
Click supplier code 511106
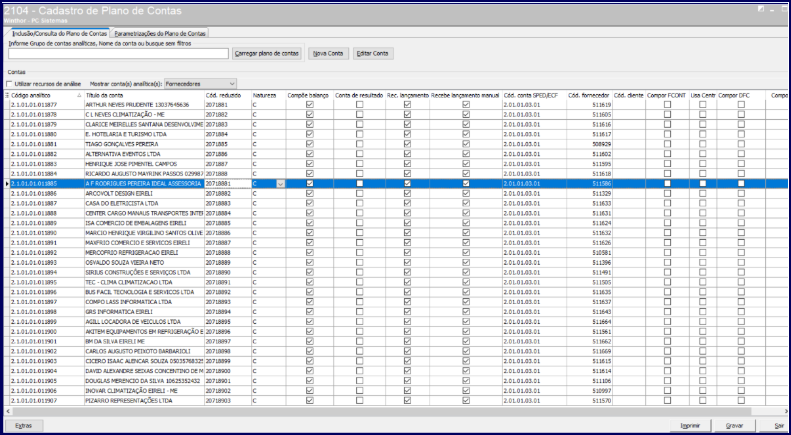coord(589,381)
